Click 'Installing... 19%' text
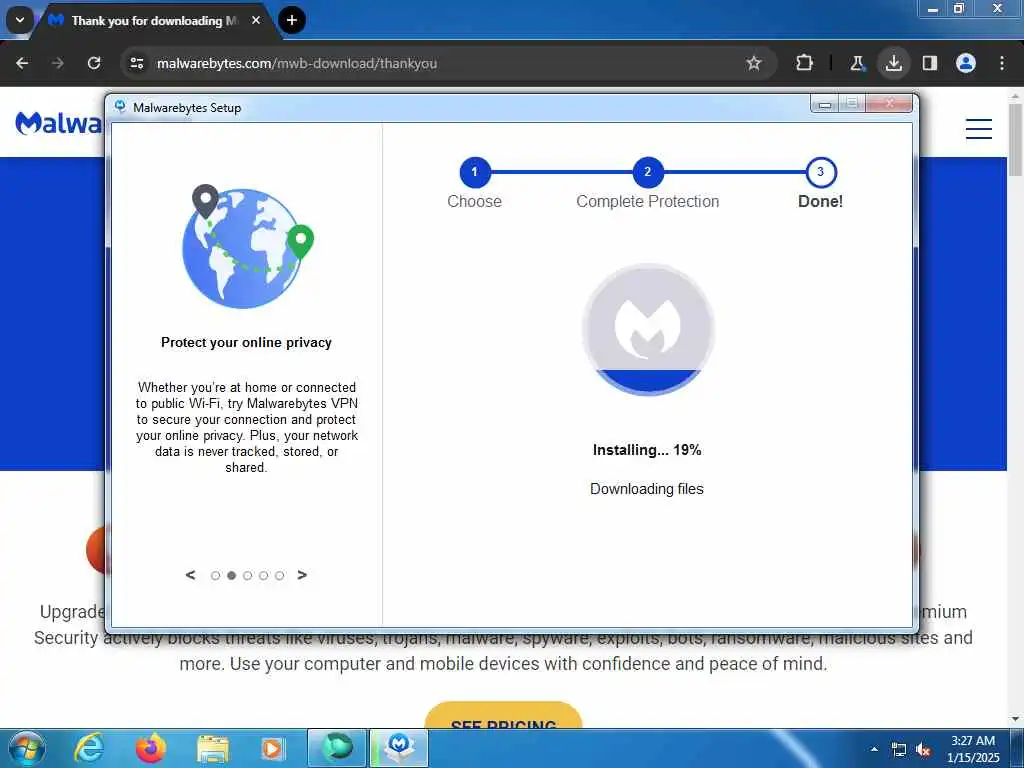Screen dimensions: 1024x768 coord(647,450)
